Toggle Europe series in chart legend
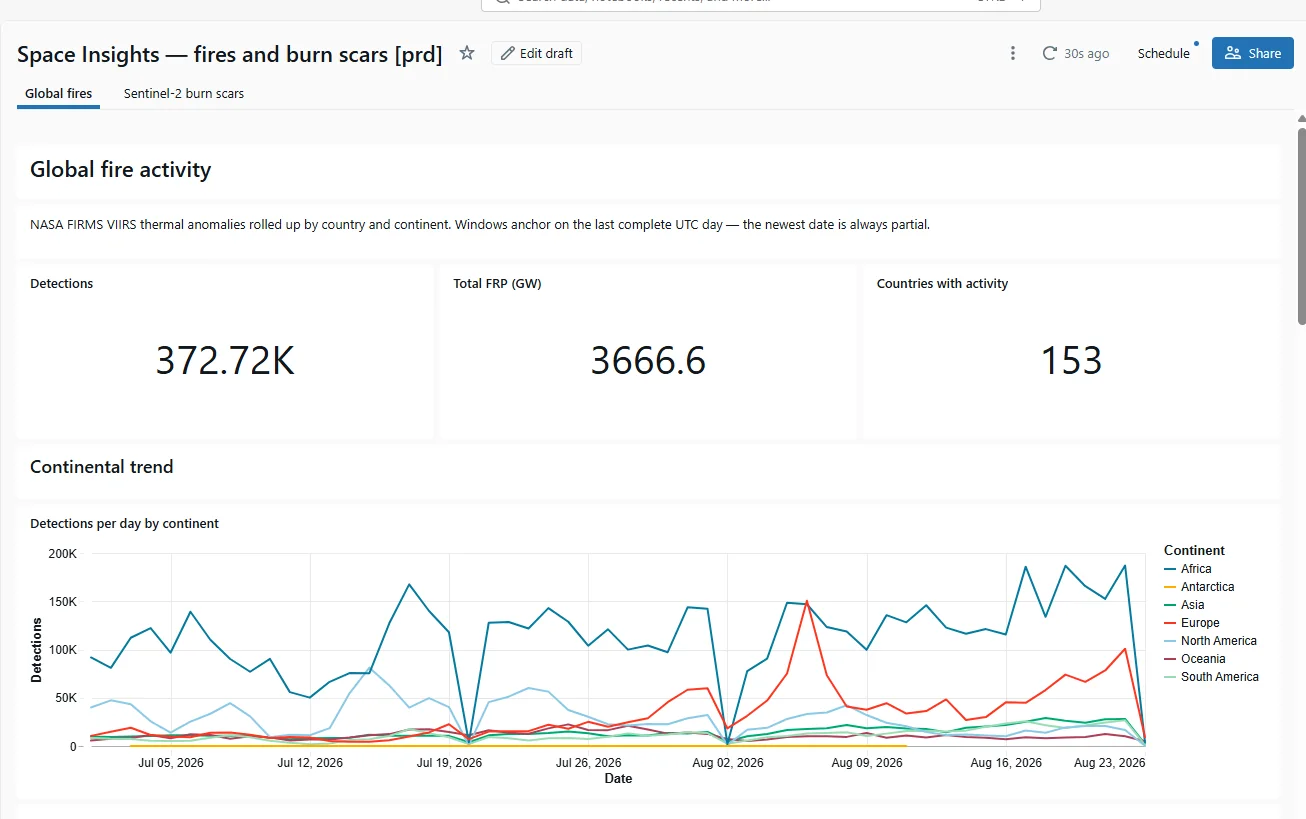Viewport: 1306px width, 819px height. click(x=1191, y=623)
